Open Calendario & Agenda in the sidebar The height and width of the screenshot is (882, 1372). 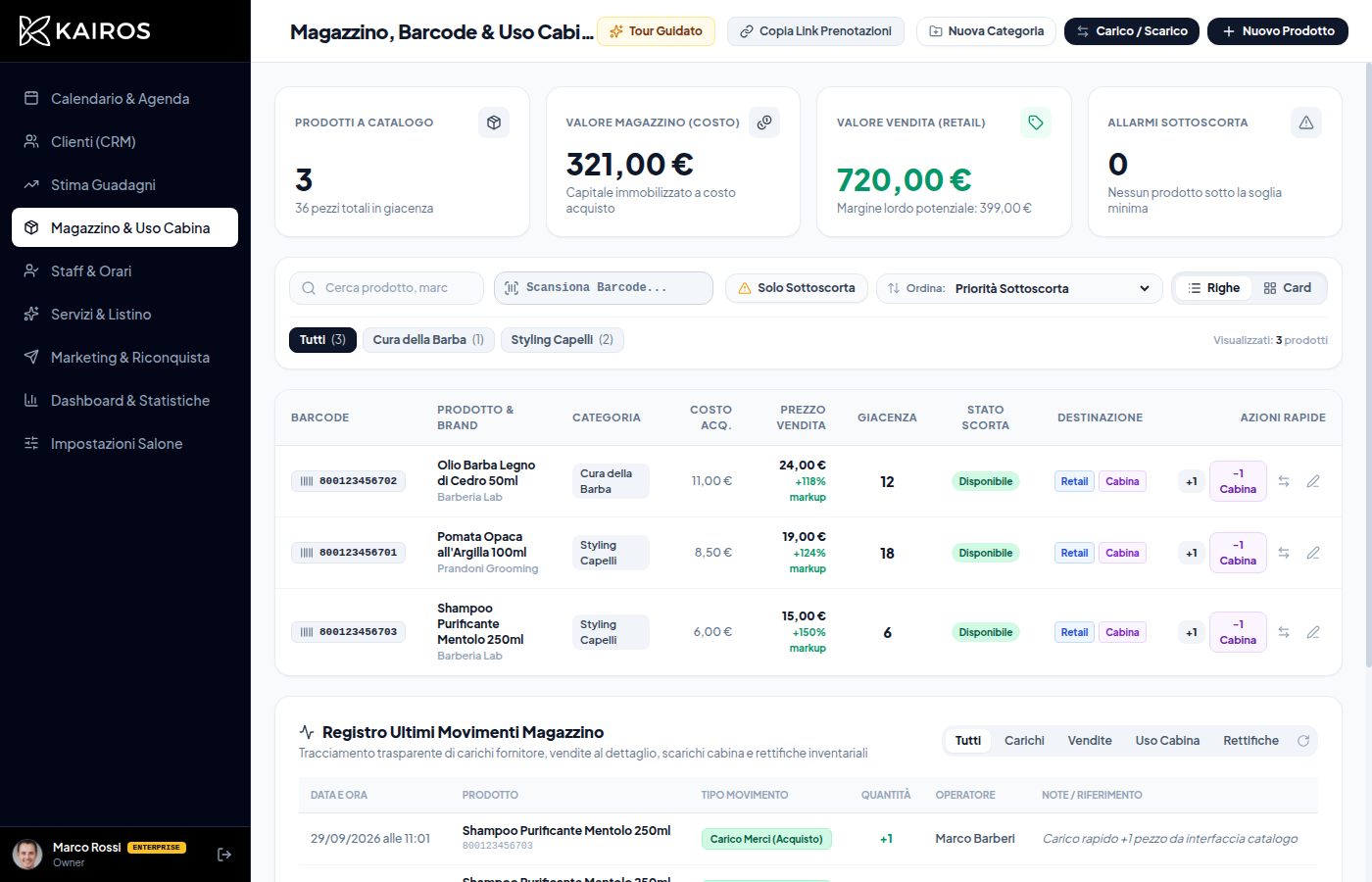pos(124,98)
